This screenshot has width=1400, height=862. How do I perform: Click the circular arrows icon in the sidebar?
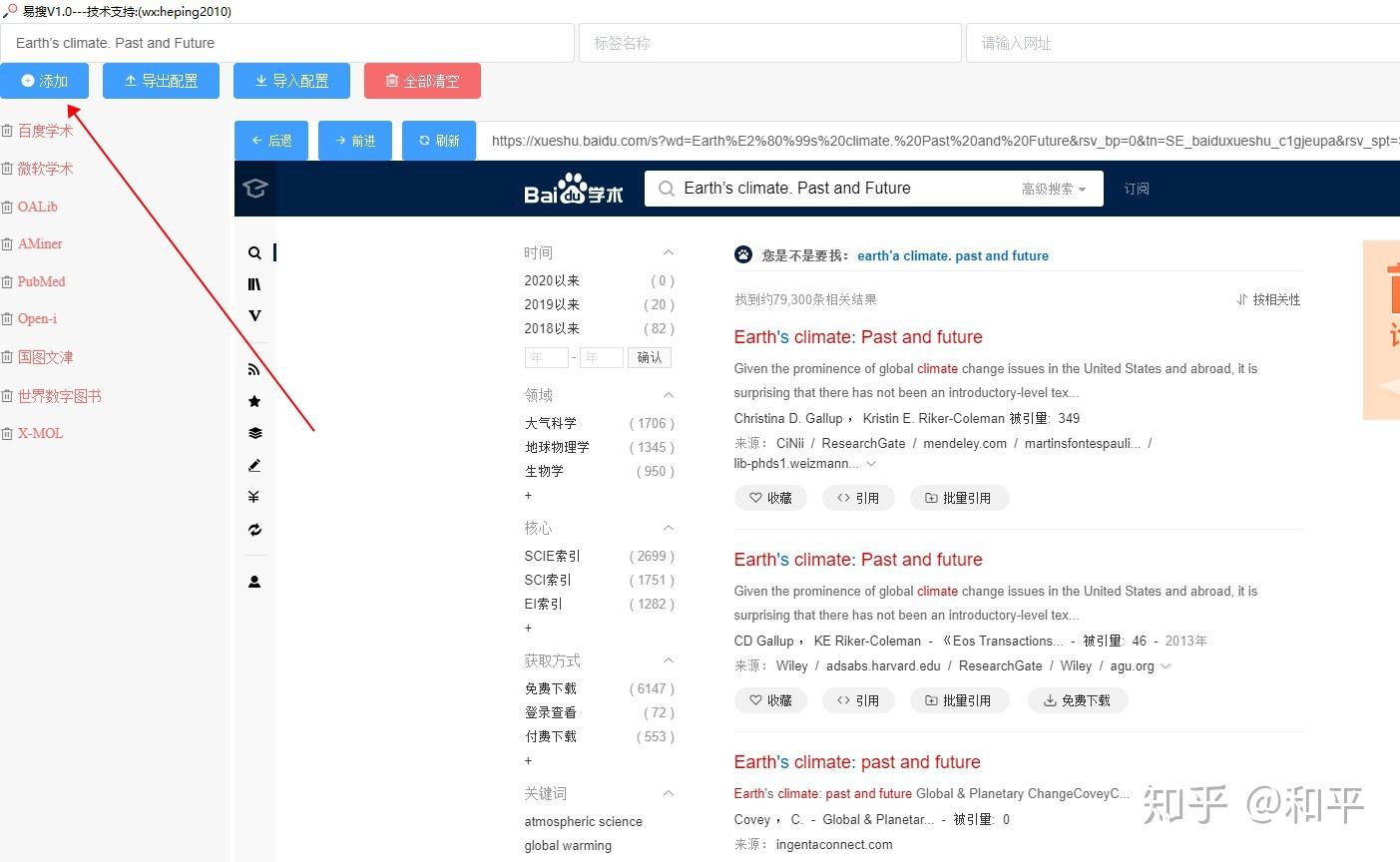(x=254, y=530)
